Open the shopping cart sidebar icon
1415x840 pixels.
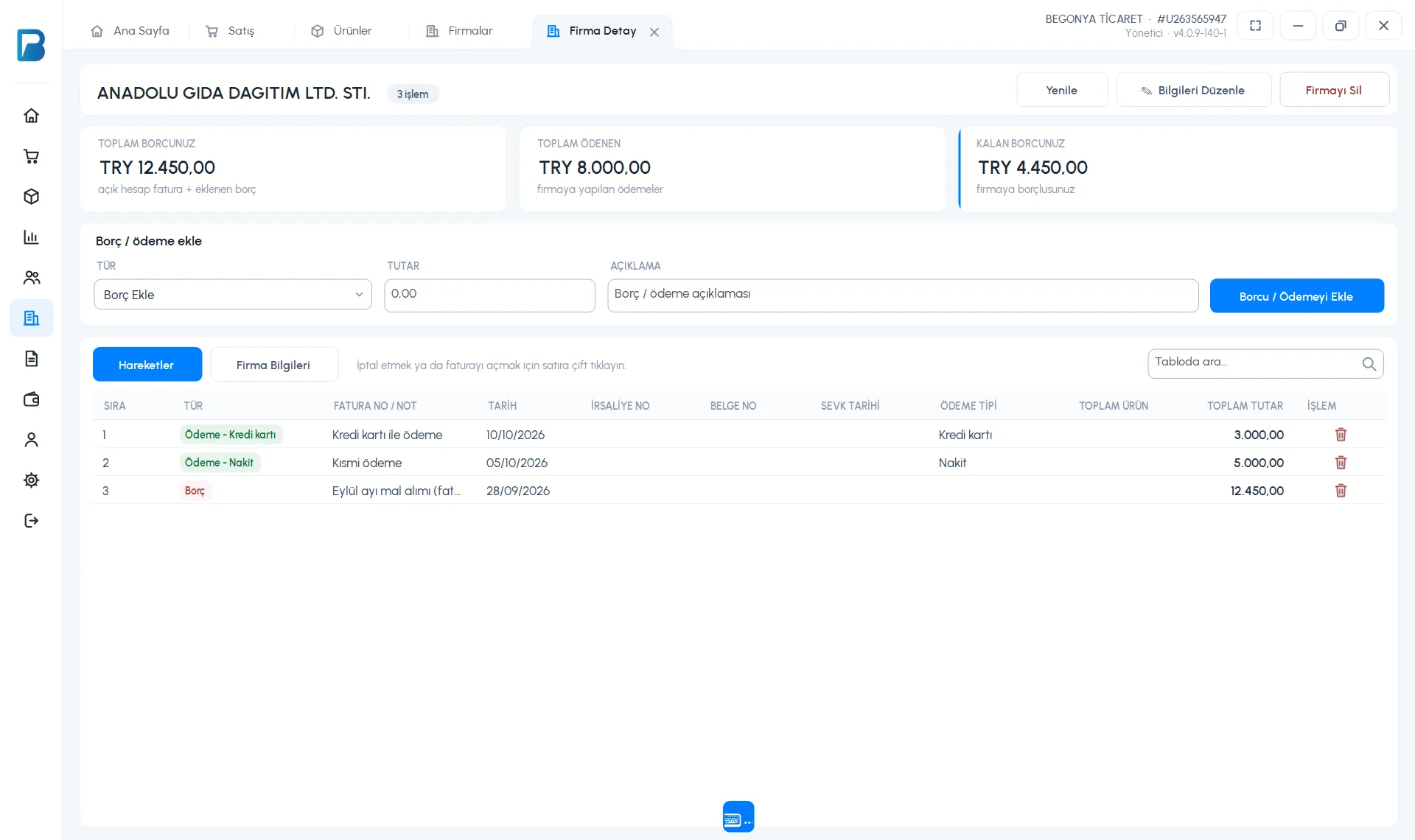pyautogui.click(x=31, y=156)
